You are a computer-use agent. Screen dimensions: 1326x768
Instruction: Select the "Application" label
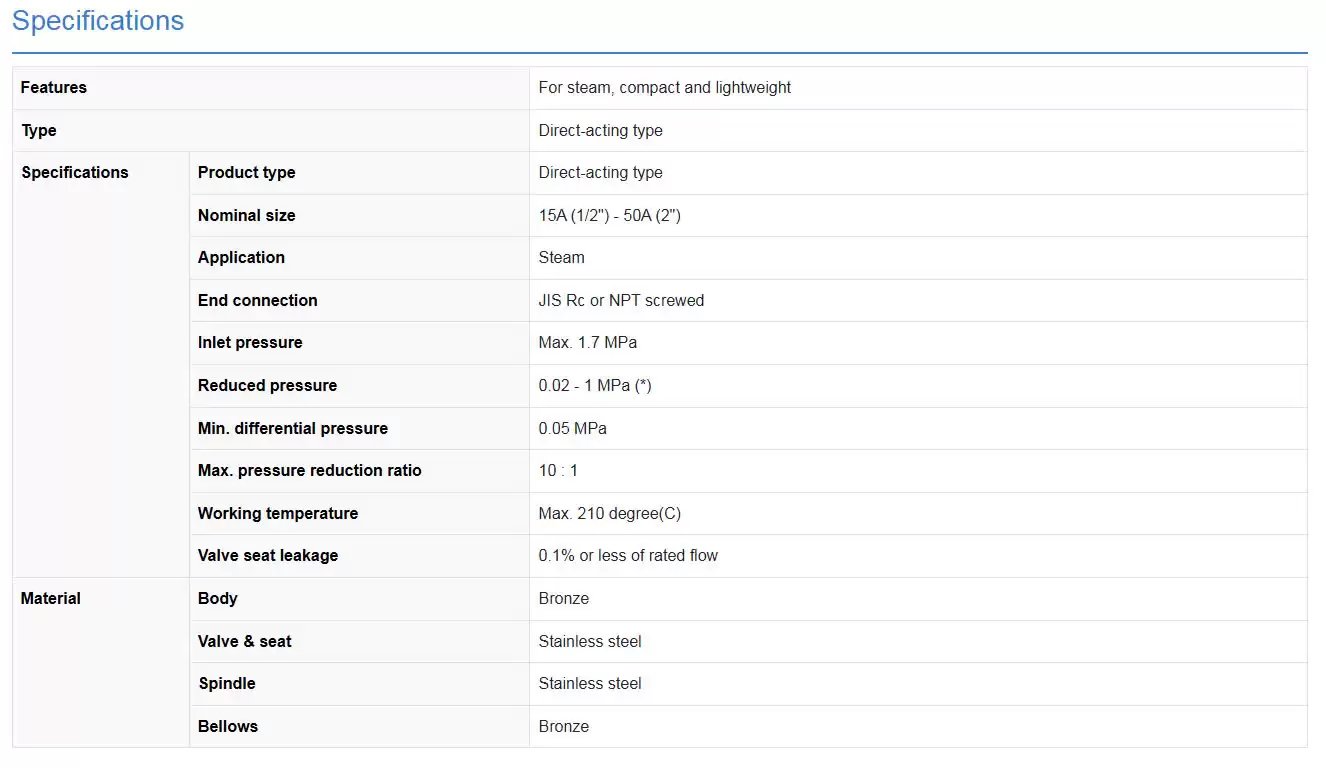point(241,258)
